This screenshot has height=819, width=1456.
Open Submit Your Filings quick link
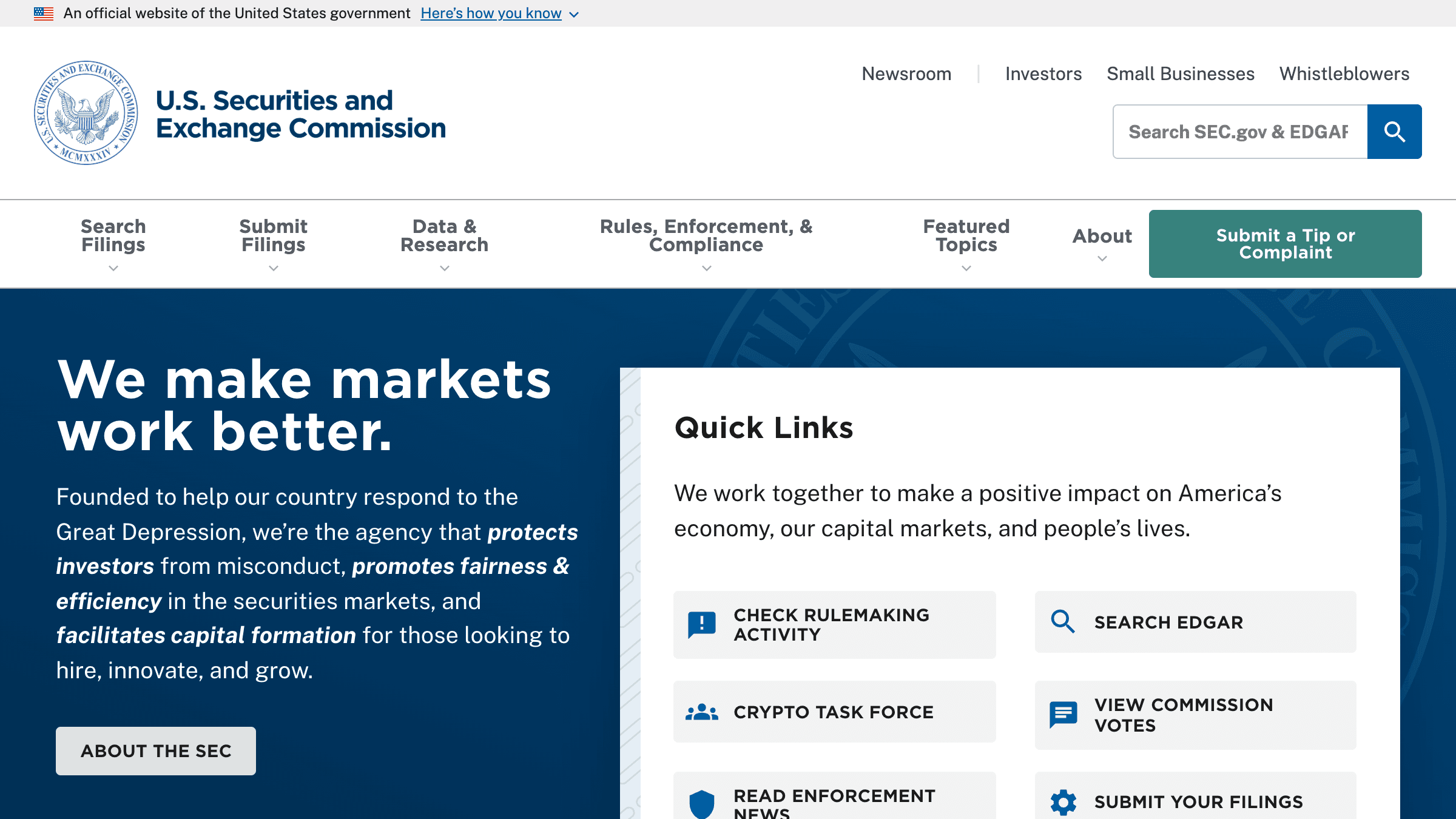1196,796
